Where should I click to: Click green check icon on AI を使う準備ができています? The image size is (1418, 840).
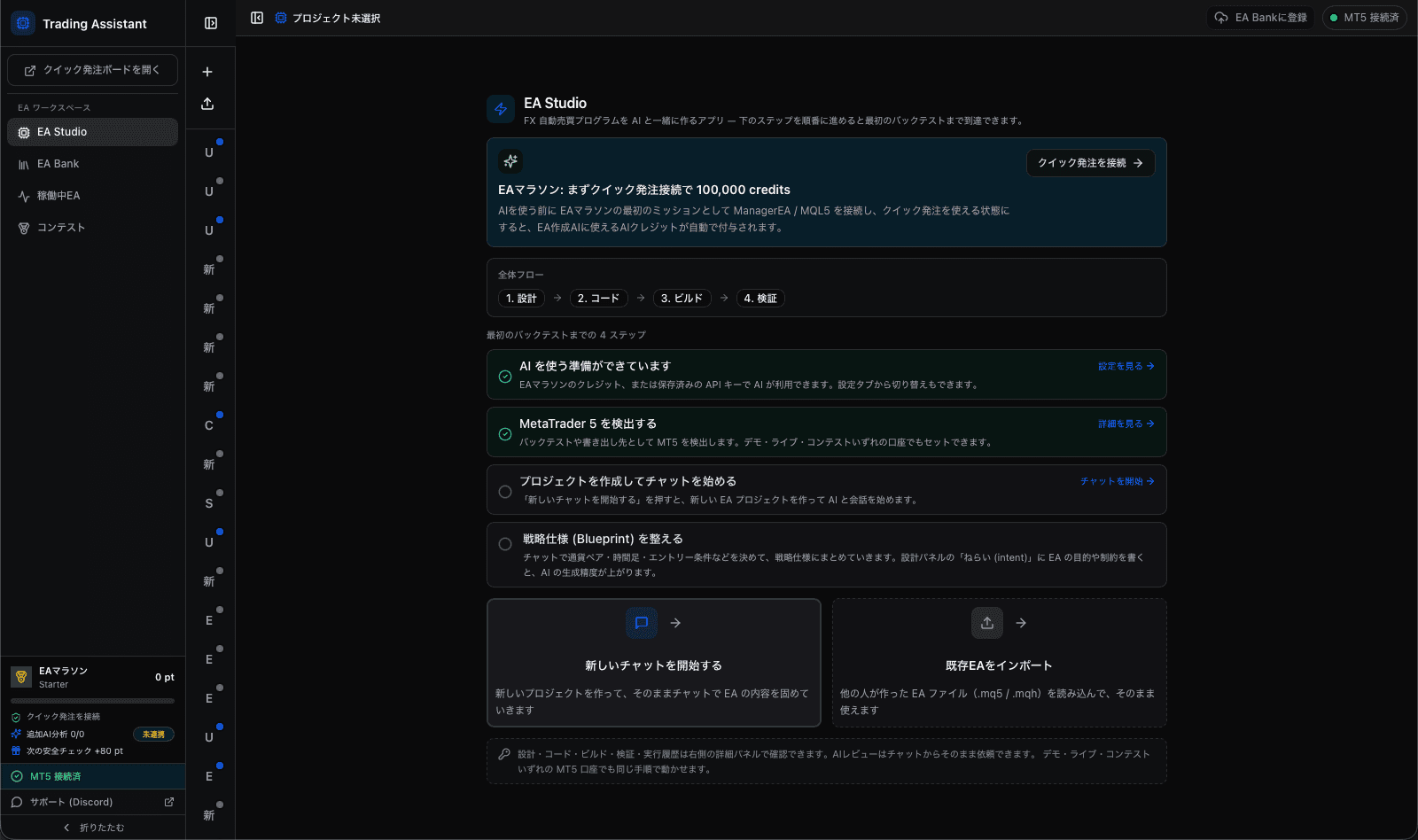[505, 377]
